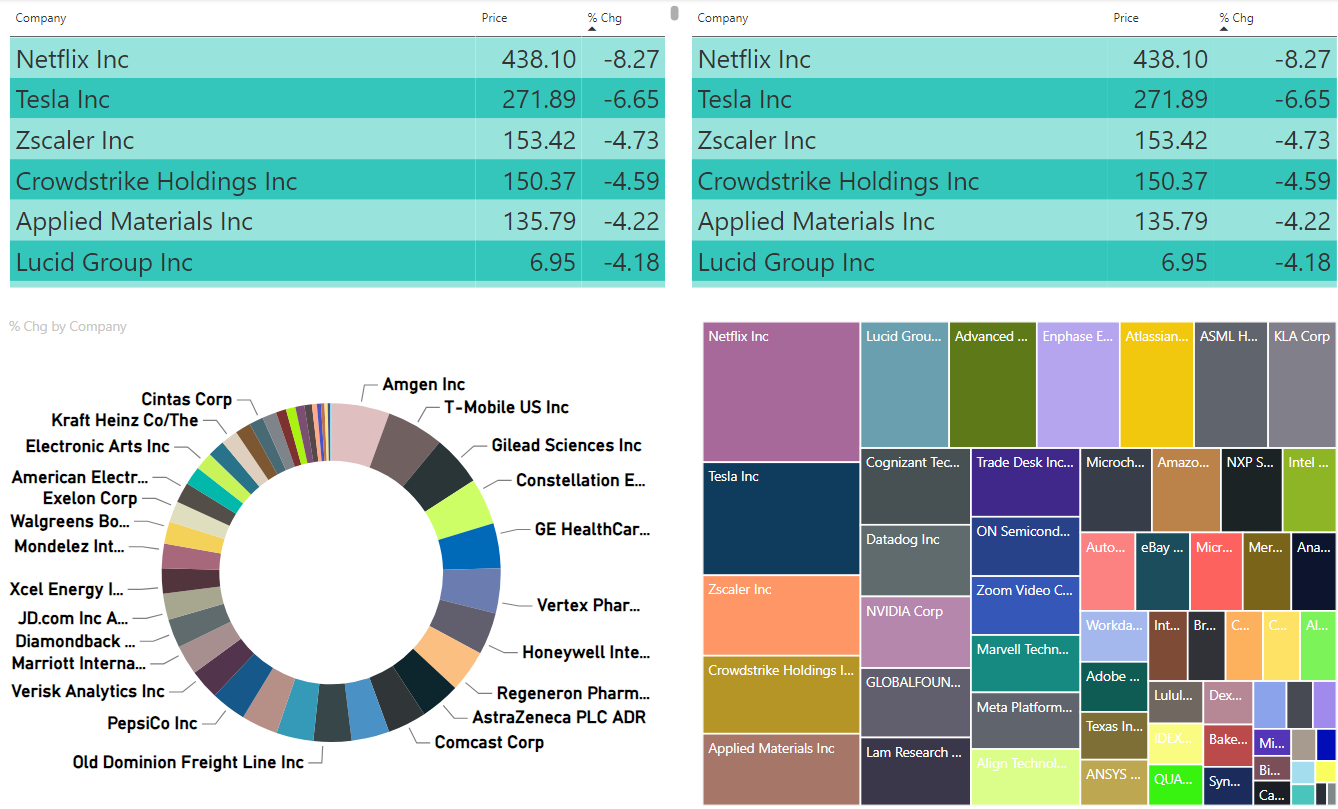The image size is (1338, 809).
Task: Select NVIDIA Corp treemap tile
Action: click(915, 632)
